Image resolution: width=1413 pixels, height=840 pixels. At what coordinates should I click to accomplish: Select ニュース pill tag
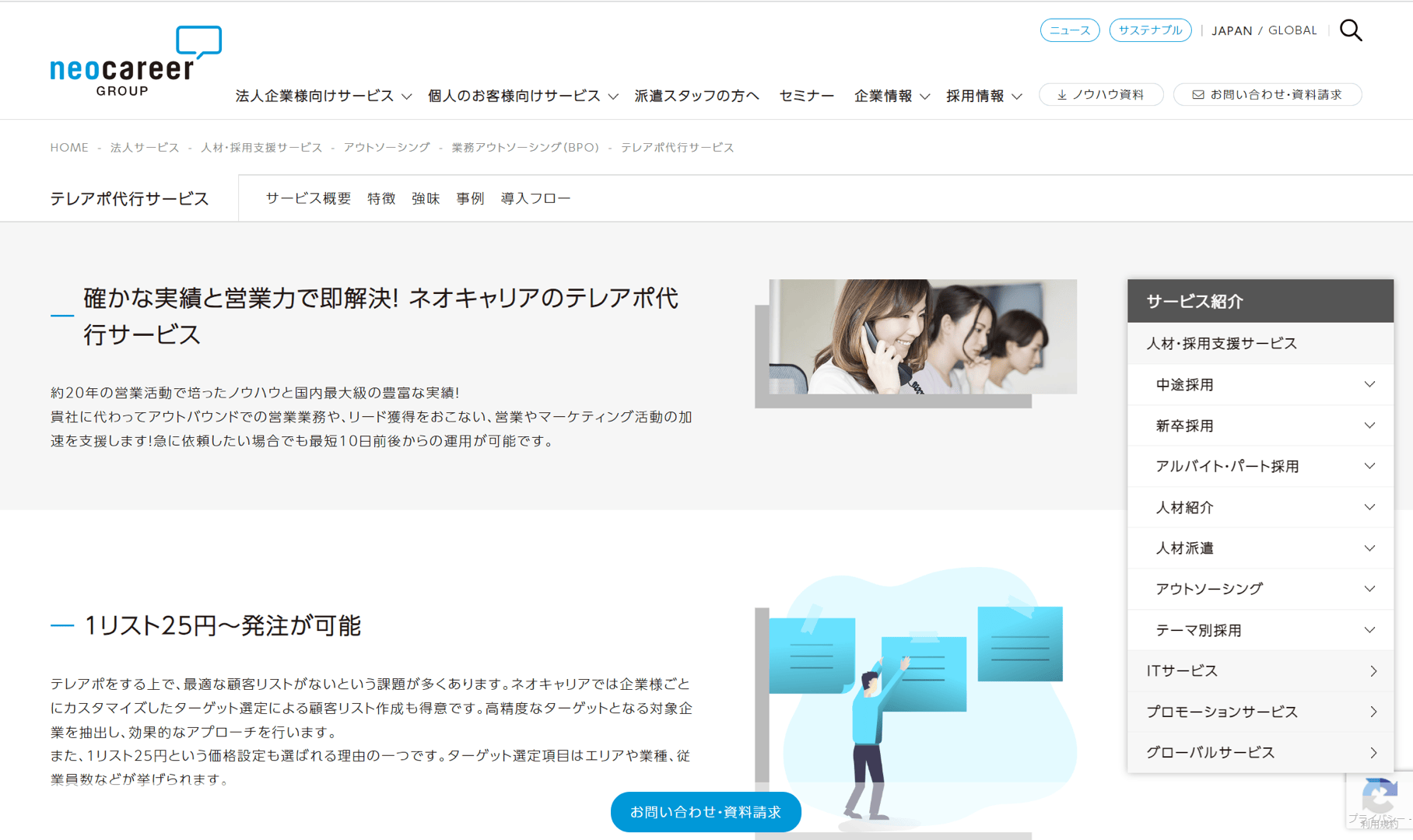(x=1070, y=30)
